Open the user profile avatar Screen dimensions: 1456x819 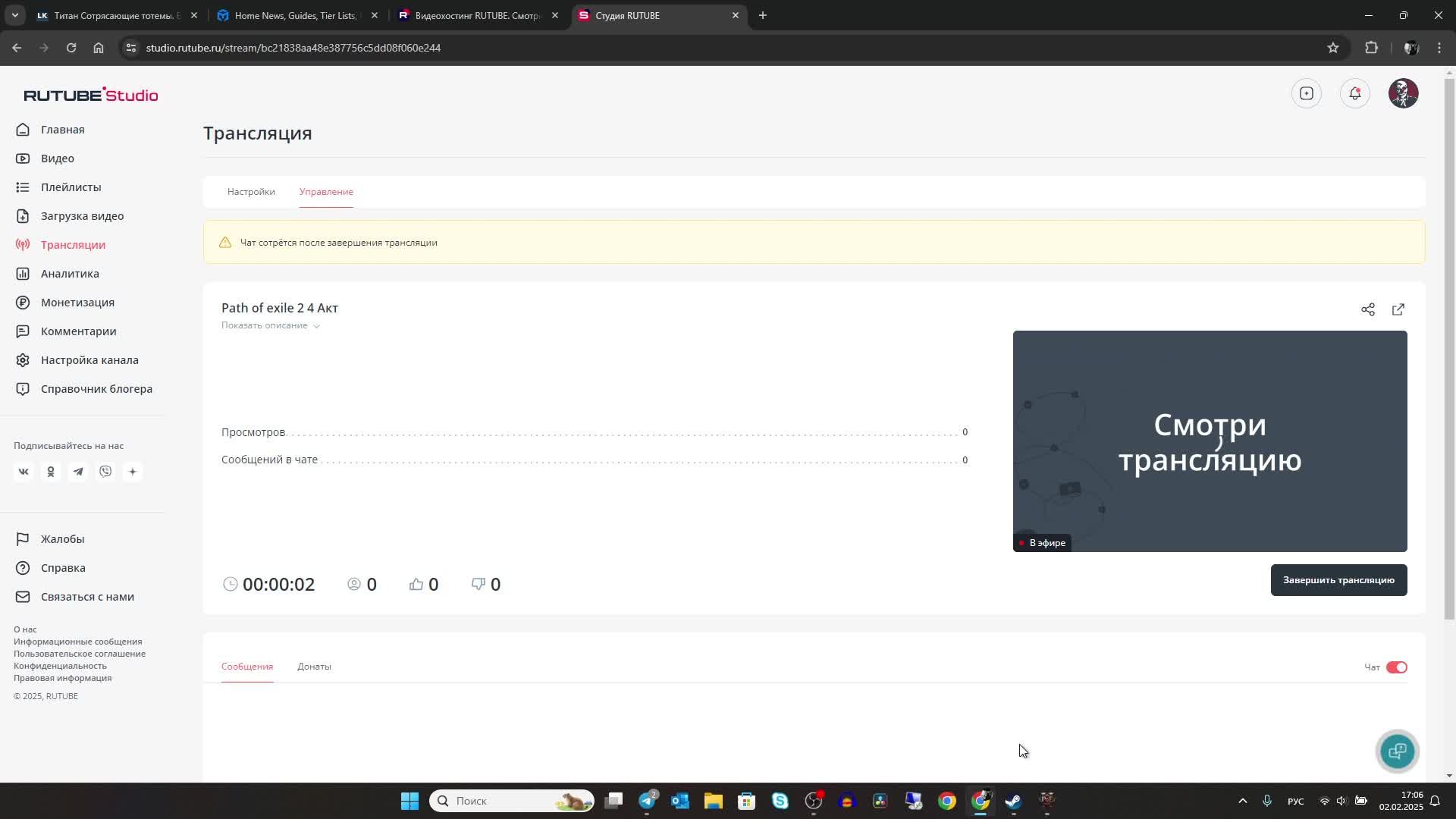click(1403, 93)
